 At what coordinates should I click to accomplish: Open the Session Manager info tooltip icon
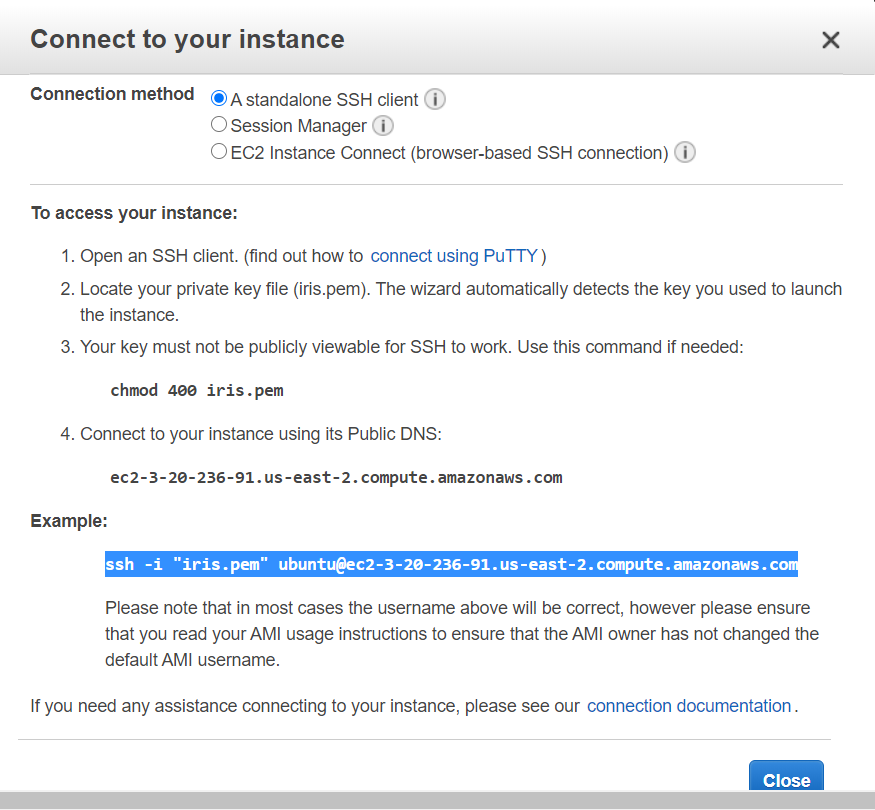tap(383, 125)
